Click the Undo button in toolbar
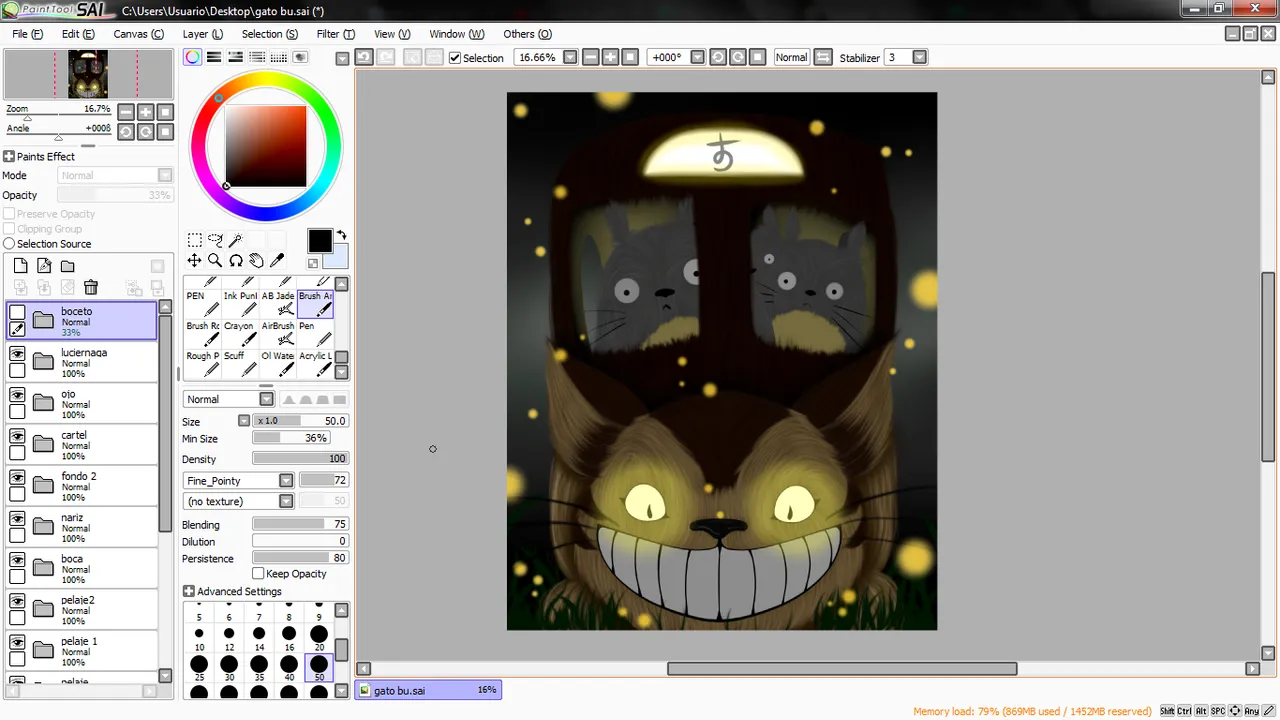This screenshot has height=720, width=1280. tap(364, 57)
